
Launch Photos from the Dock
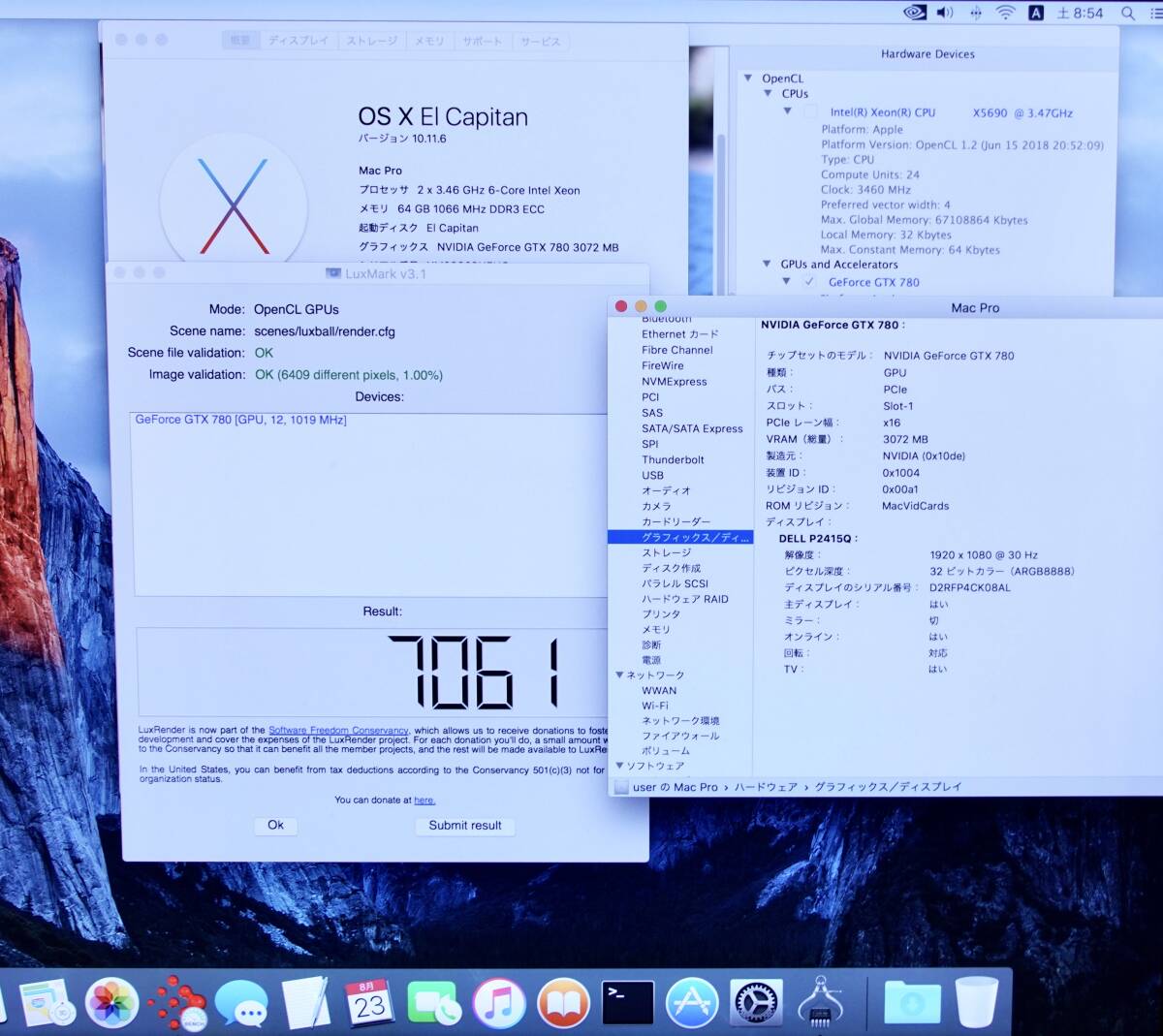pos(112,1003)
